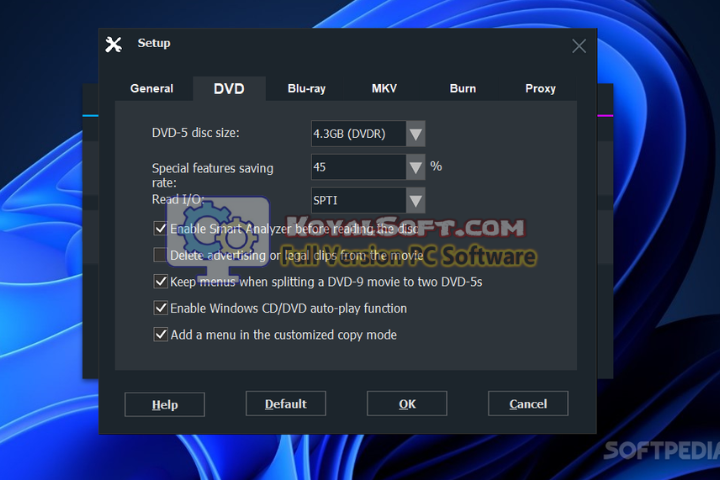
Task: Open the Special features saving rate dropdown arrow
Action: 416,167
